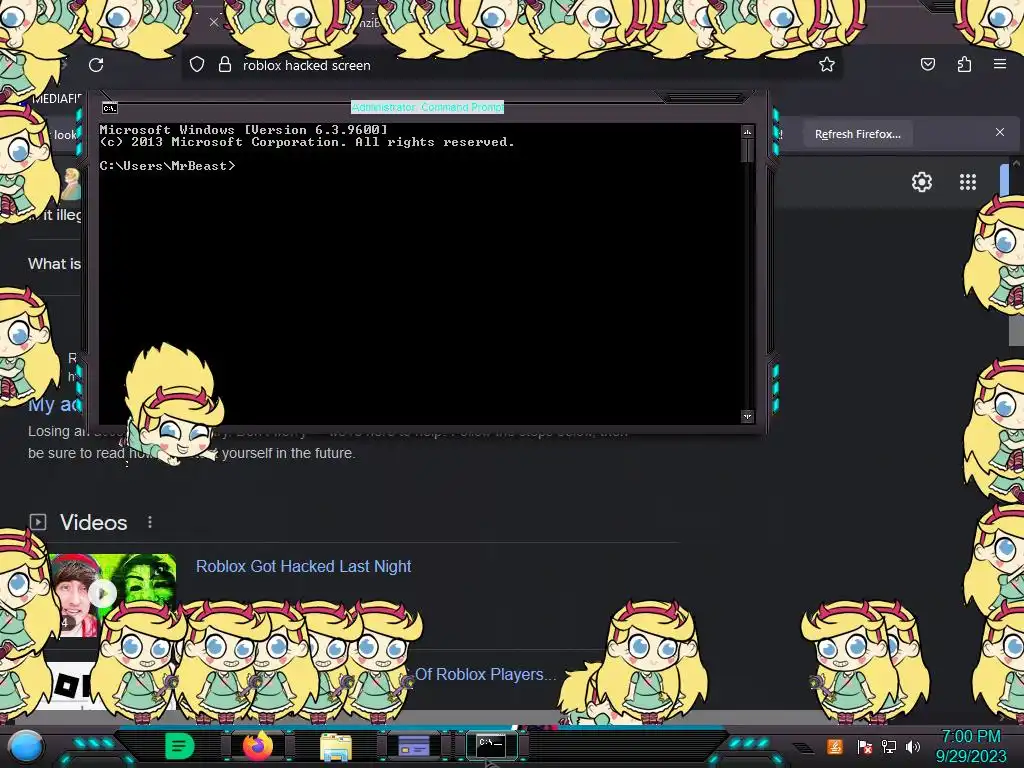Open Google settings gear icon

(x=921, y=182)
